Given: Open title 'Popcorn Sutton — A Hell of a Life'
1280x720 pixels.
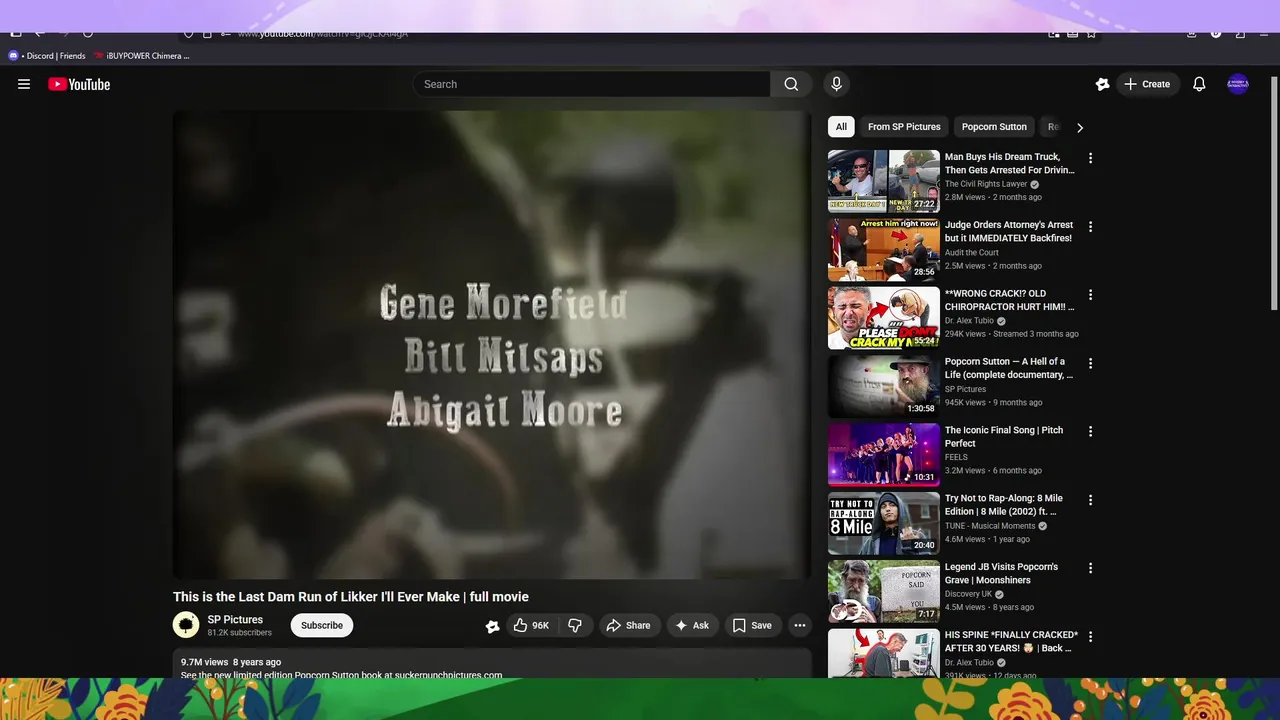Looking at the screenshot, I should (x=1009, y=368).
